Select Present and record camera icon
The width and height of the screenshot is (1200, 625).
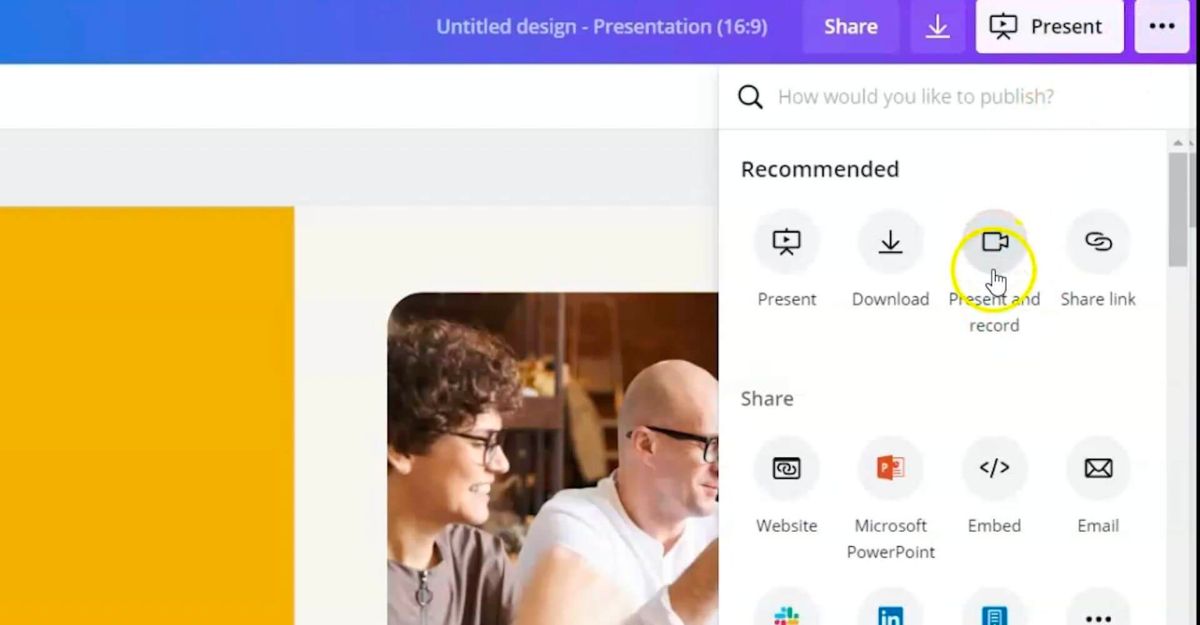coord(994,242)
